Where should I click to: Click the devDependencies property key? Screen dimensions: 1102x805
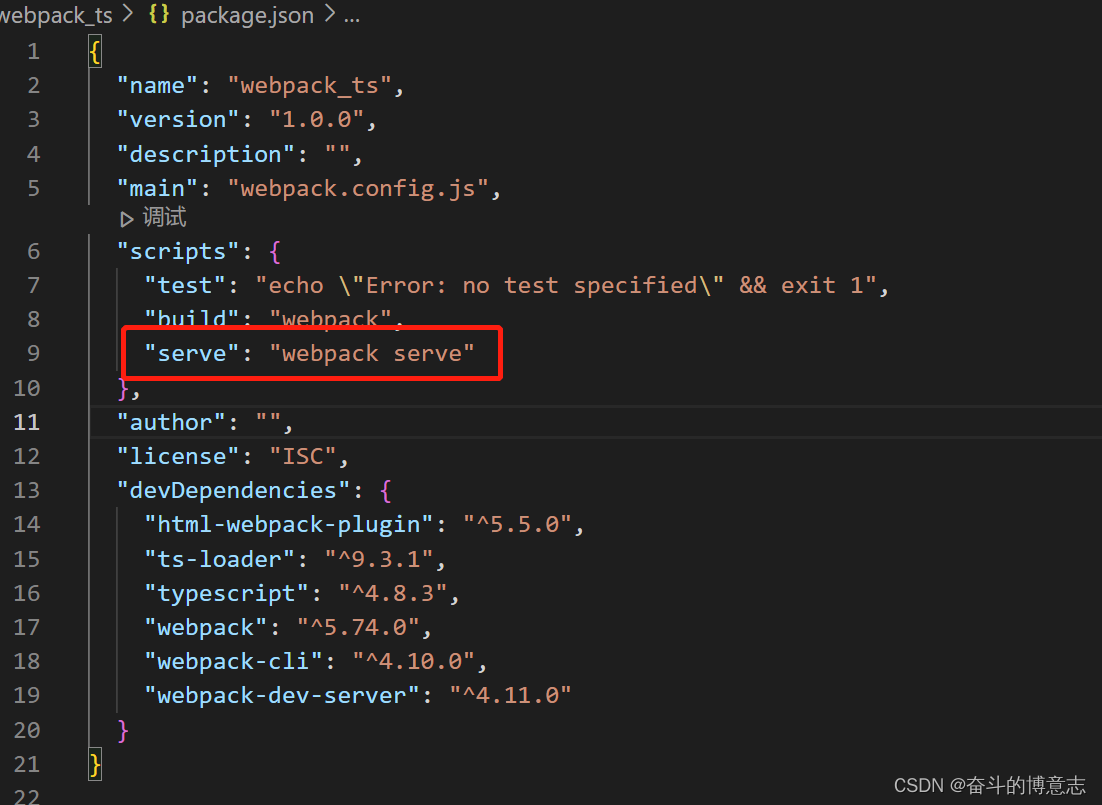pos(233,489)
